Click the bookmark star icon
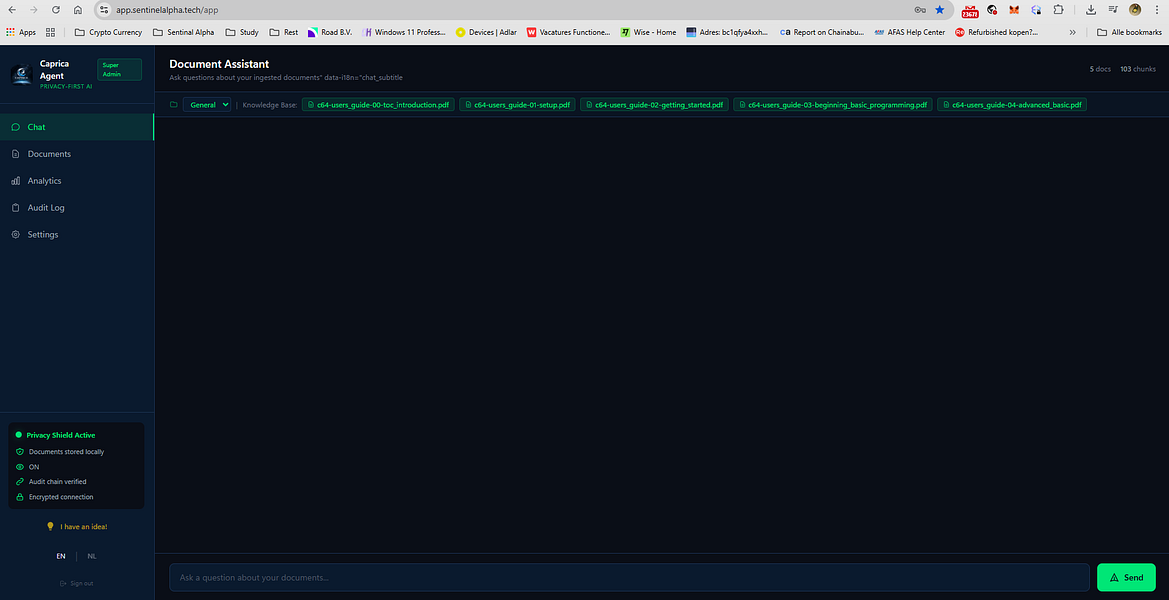Image resolution: width=1169 pixels, height=600 pixels. click(940, 10)
